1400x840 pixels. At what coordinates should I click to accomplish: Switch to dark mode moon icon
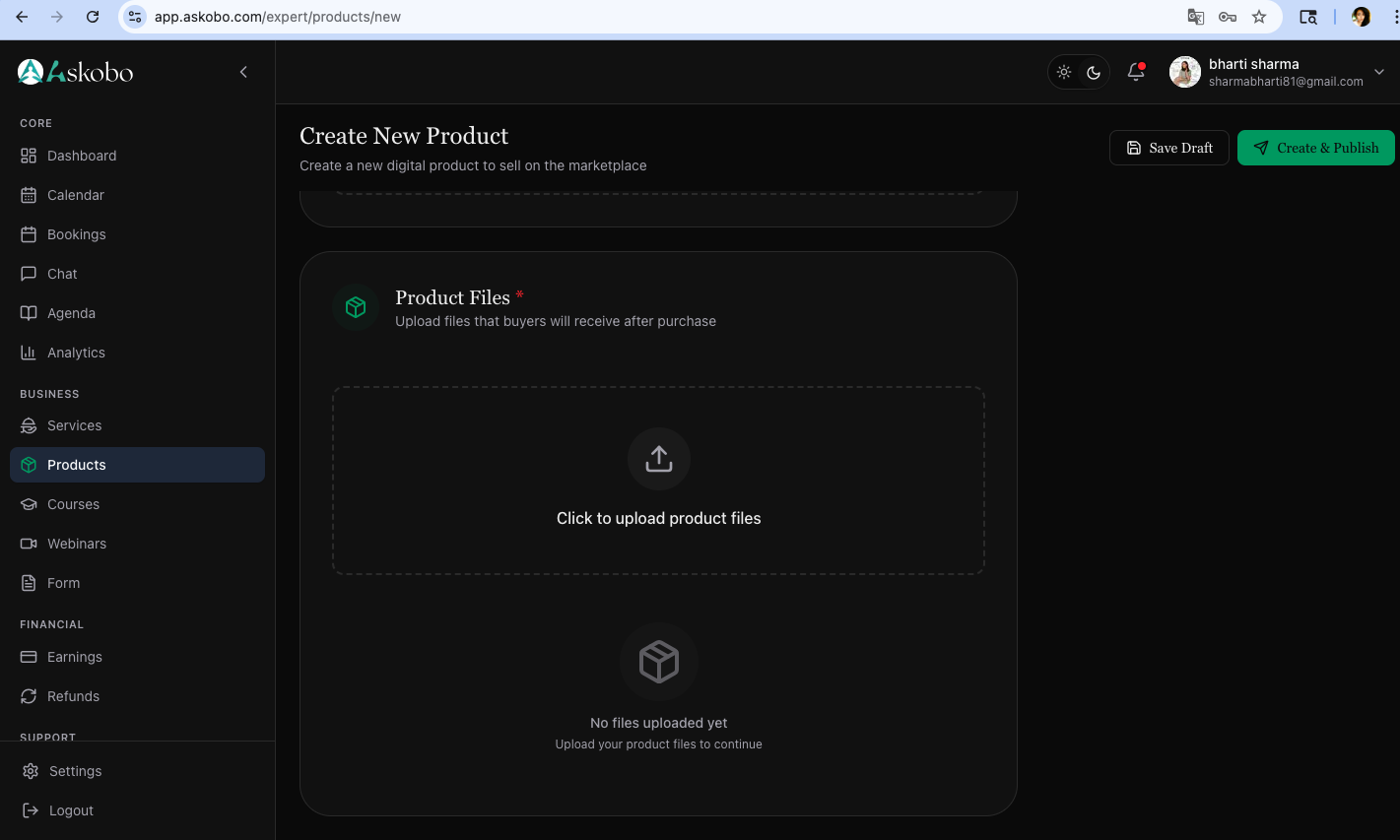tap(1094, 72)
